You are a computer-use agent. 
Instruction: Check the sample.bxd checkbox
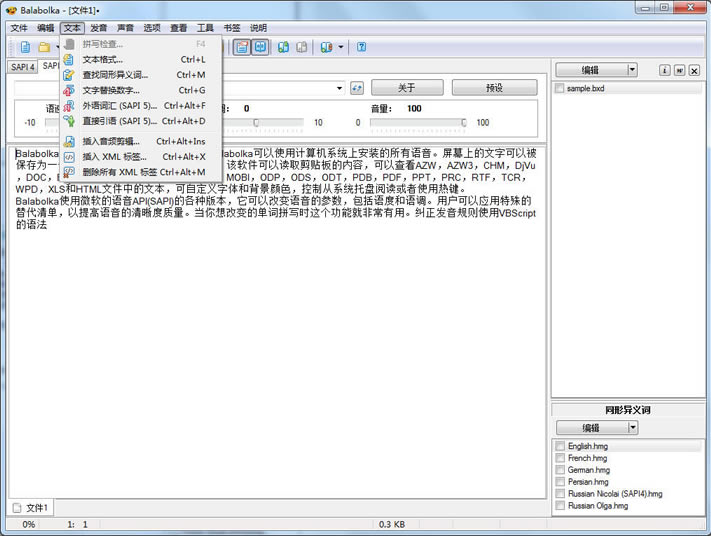click(560, 88)
